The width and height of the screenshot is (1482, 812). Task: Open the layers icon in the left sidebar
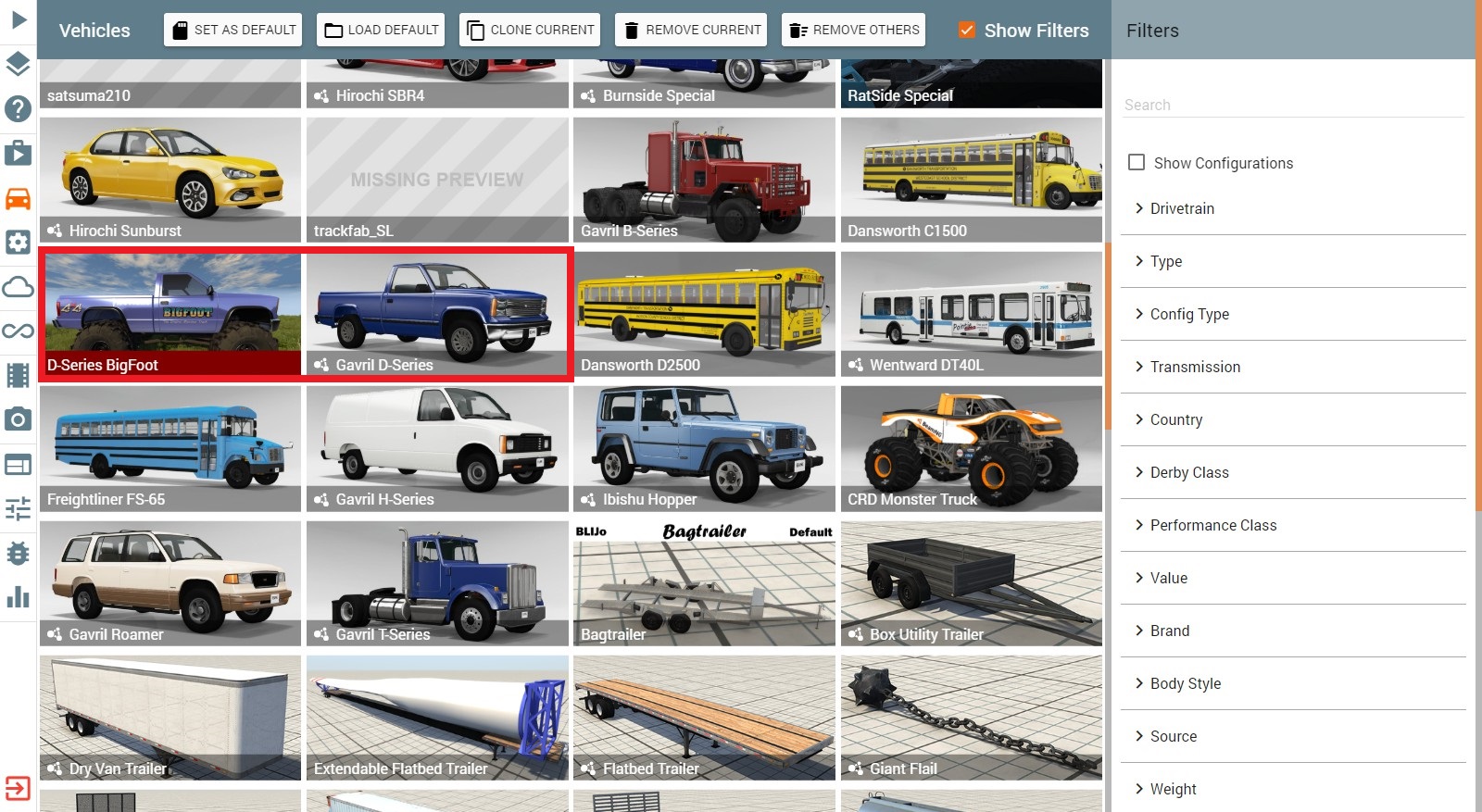19,64
